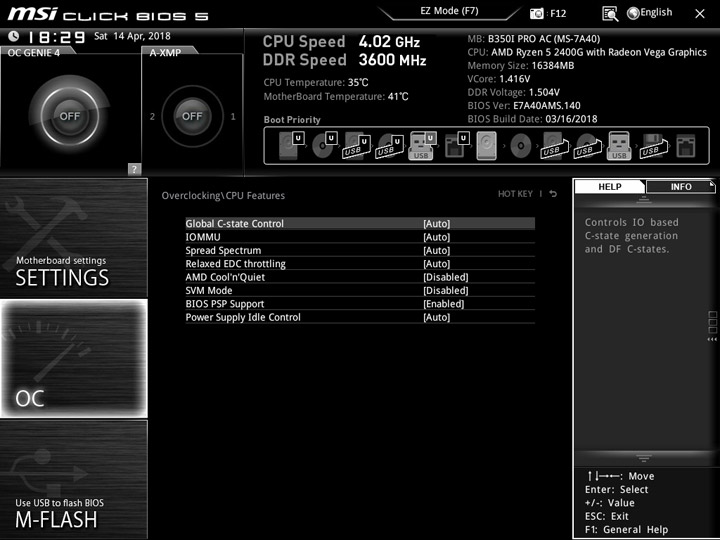Toggle the OC GENIE 4 OFF knob
Viewport: 720px width, 540px height.
pos(69,116)
